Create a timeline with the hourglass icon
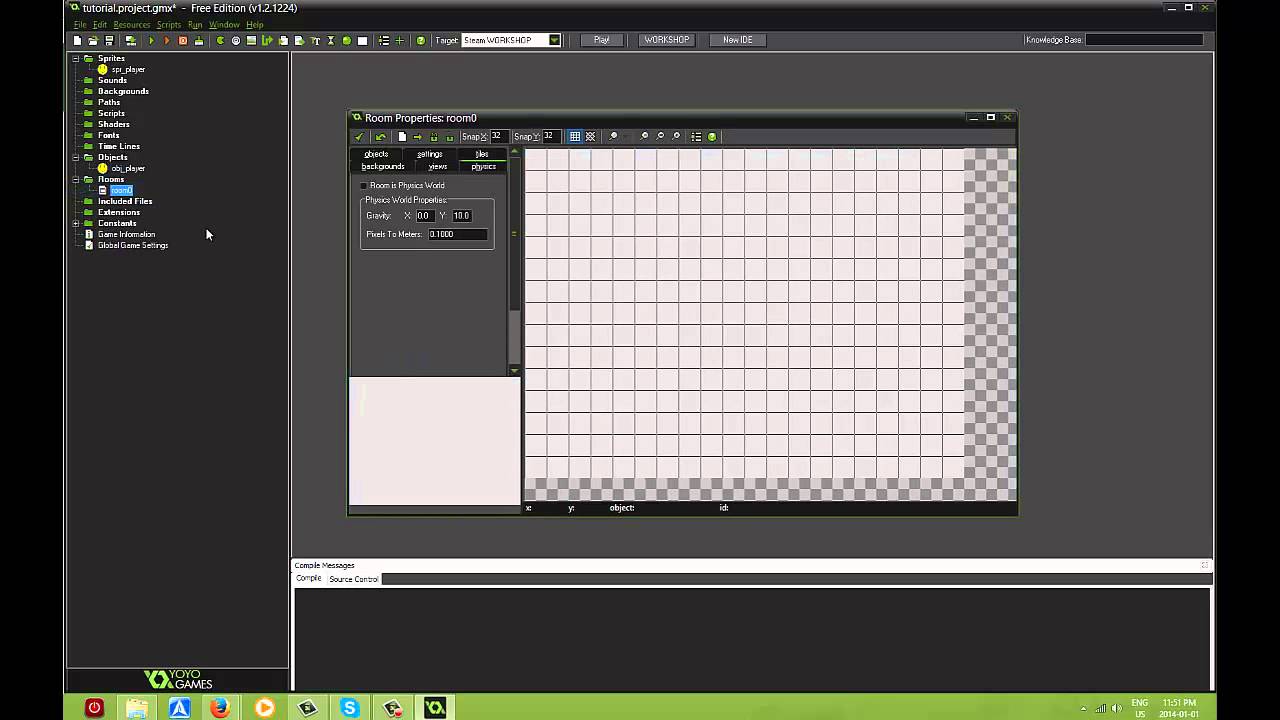Screen dimensions: 1280x720 pyautogui.click(x=331, y=40)
